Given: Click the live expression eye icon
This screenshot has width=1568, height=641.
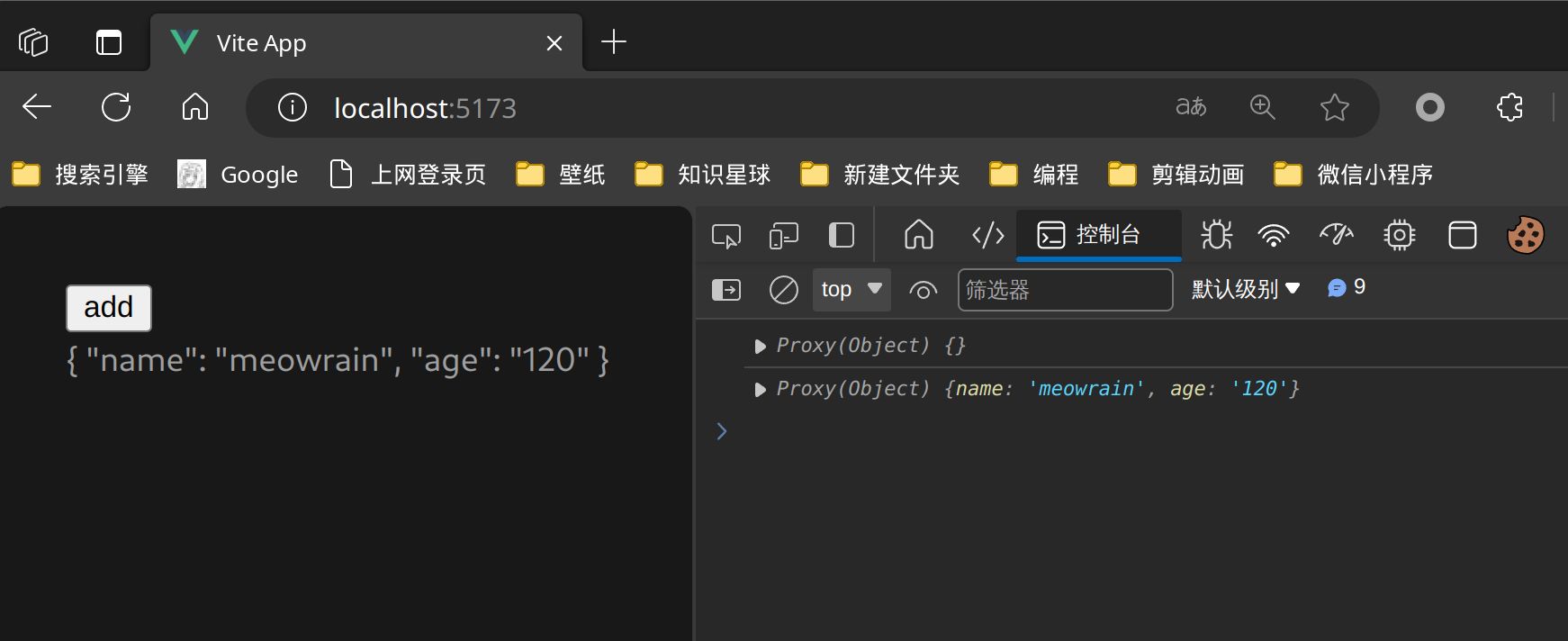Looking at the screenshot, I should [923, 290].
